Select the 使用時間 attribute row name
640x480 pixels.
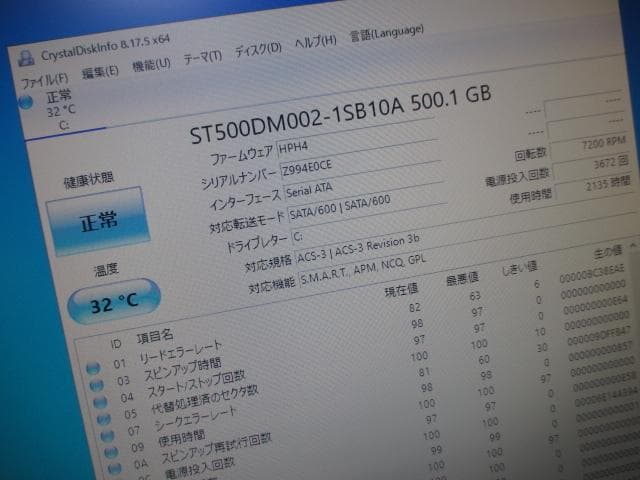click(182, 439)
